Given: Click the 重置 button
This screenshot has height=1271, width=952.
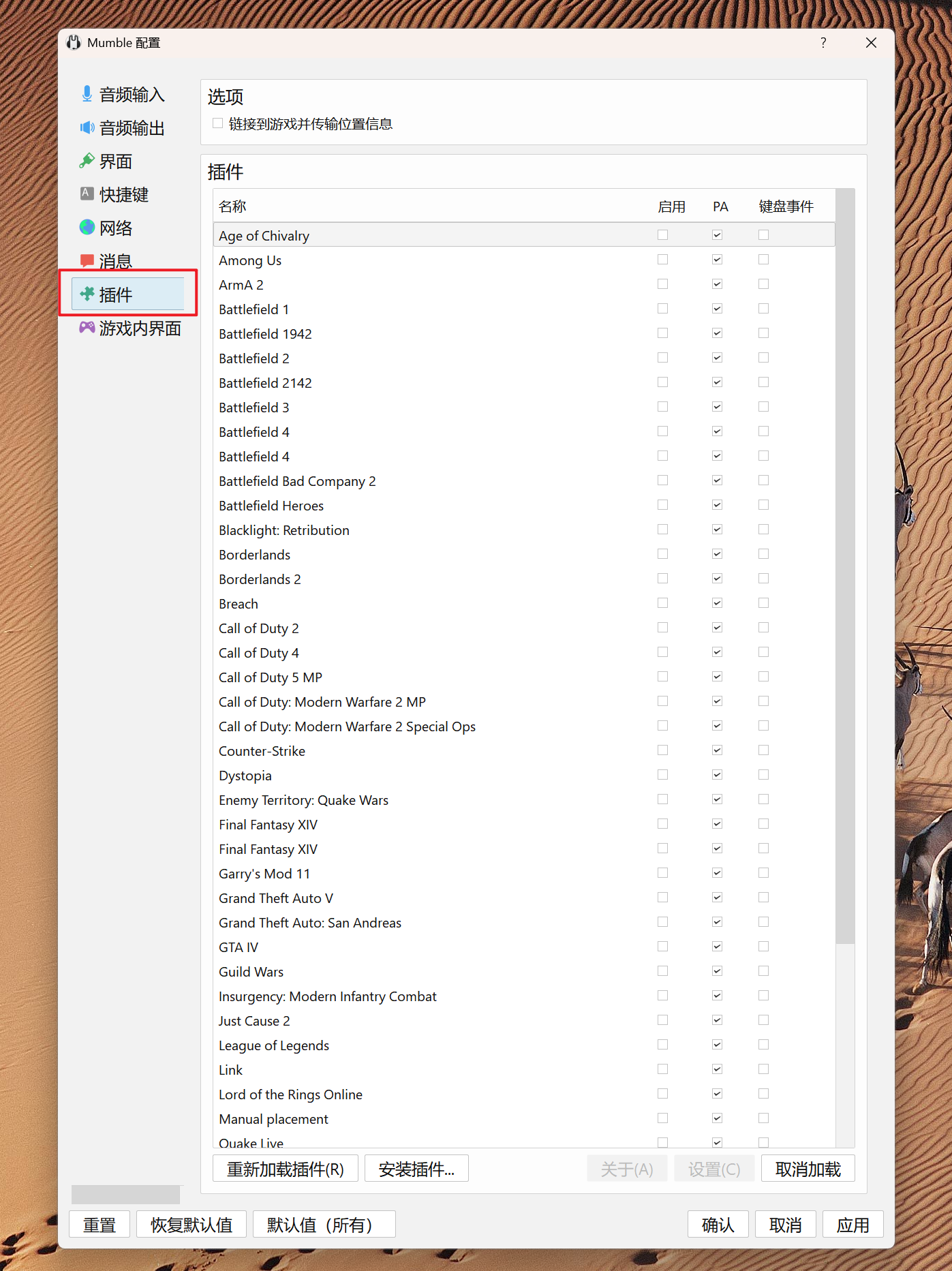Looking at the screenshot, I should [x=99, y=1225].
